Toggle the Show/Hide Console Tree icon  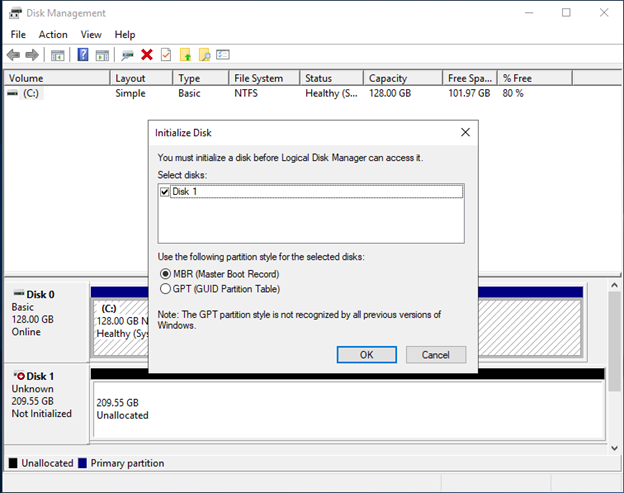tap(58, 55)
